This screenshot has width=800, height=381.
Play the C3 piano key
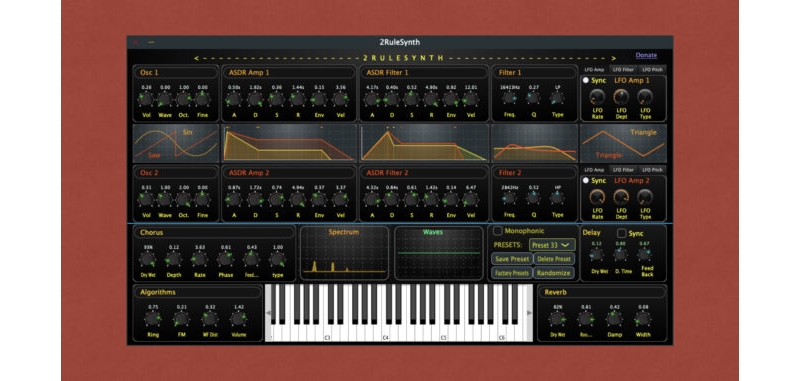click(327, 334)
